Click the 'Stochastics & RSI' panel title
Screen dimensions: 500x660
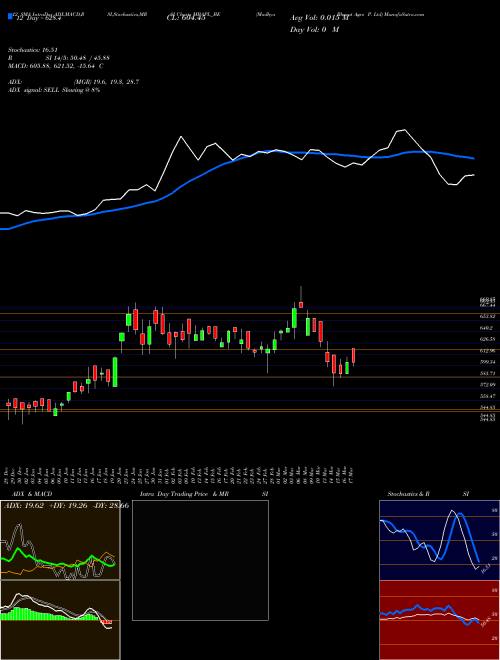[428, 494]
